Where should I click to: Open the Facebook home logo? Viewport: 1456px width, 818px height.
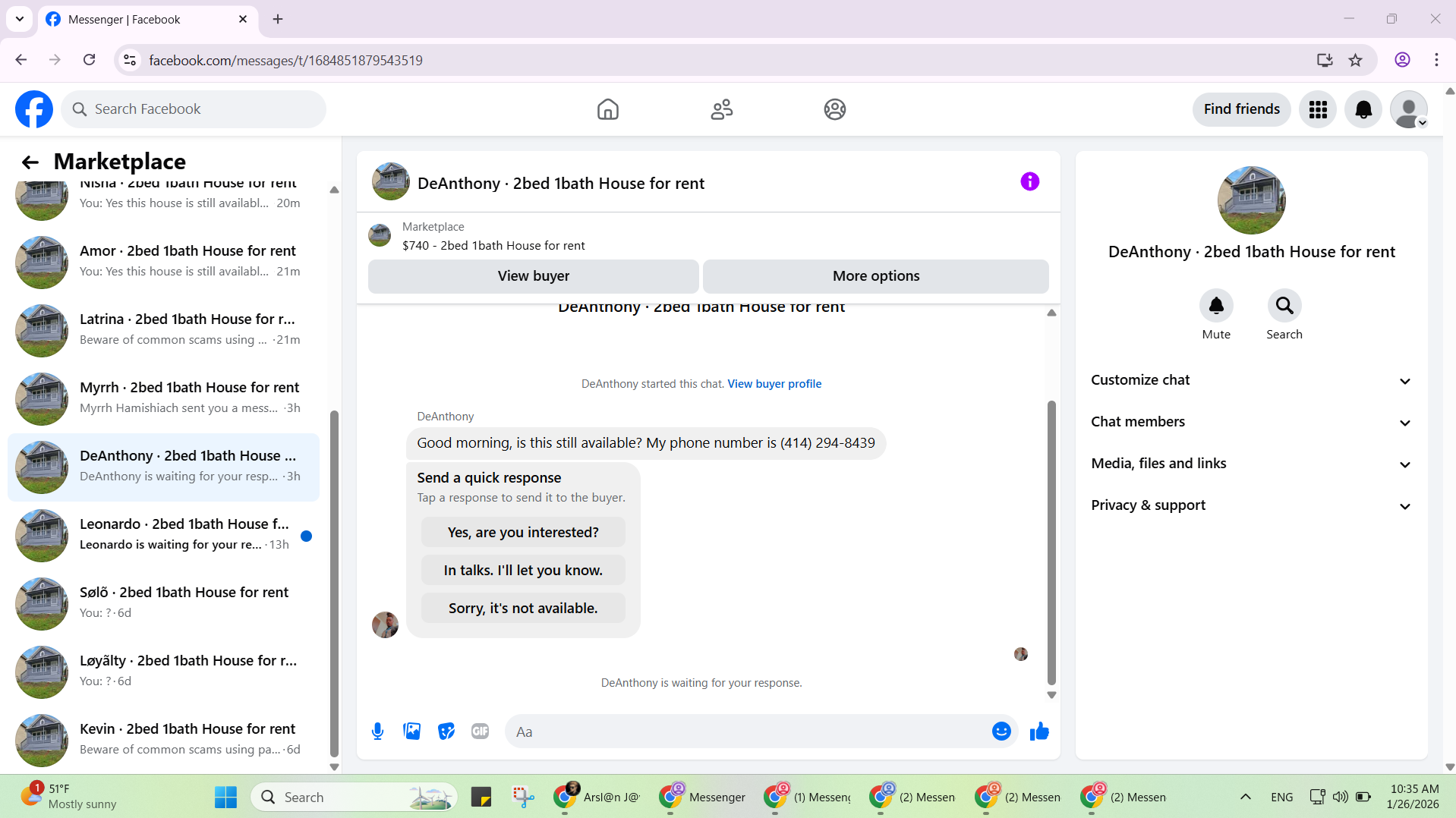pos(34,109)
